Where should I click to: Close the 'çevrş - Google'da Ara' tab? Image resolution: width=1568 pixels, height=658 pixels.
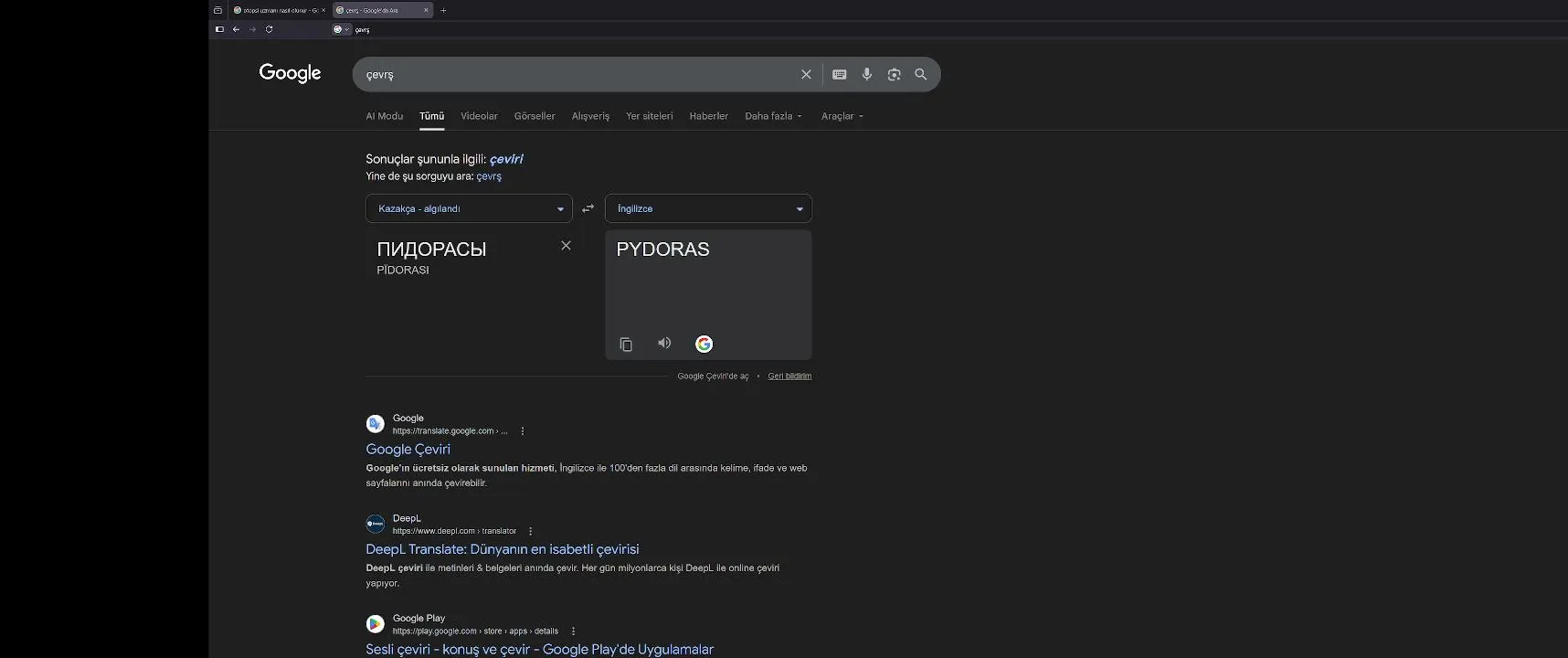(426, 10)
